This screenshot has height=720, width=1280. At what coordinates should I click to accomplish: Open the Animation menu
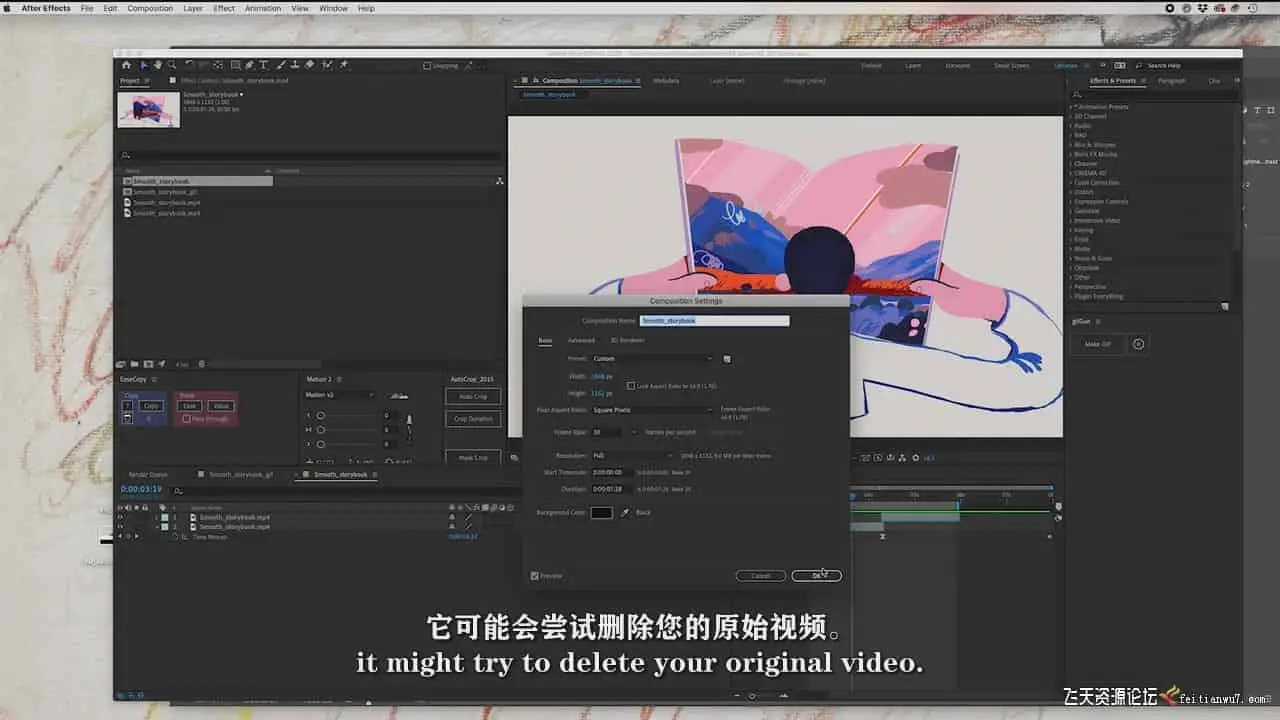(x=263, y=8)
